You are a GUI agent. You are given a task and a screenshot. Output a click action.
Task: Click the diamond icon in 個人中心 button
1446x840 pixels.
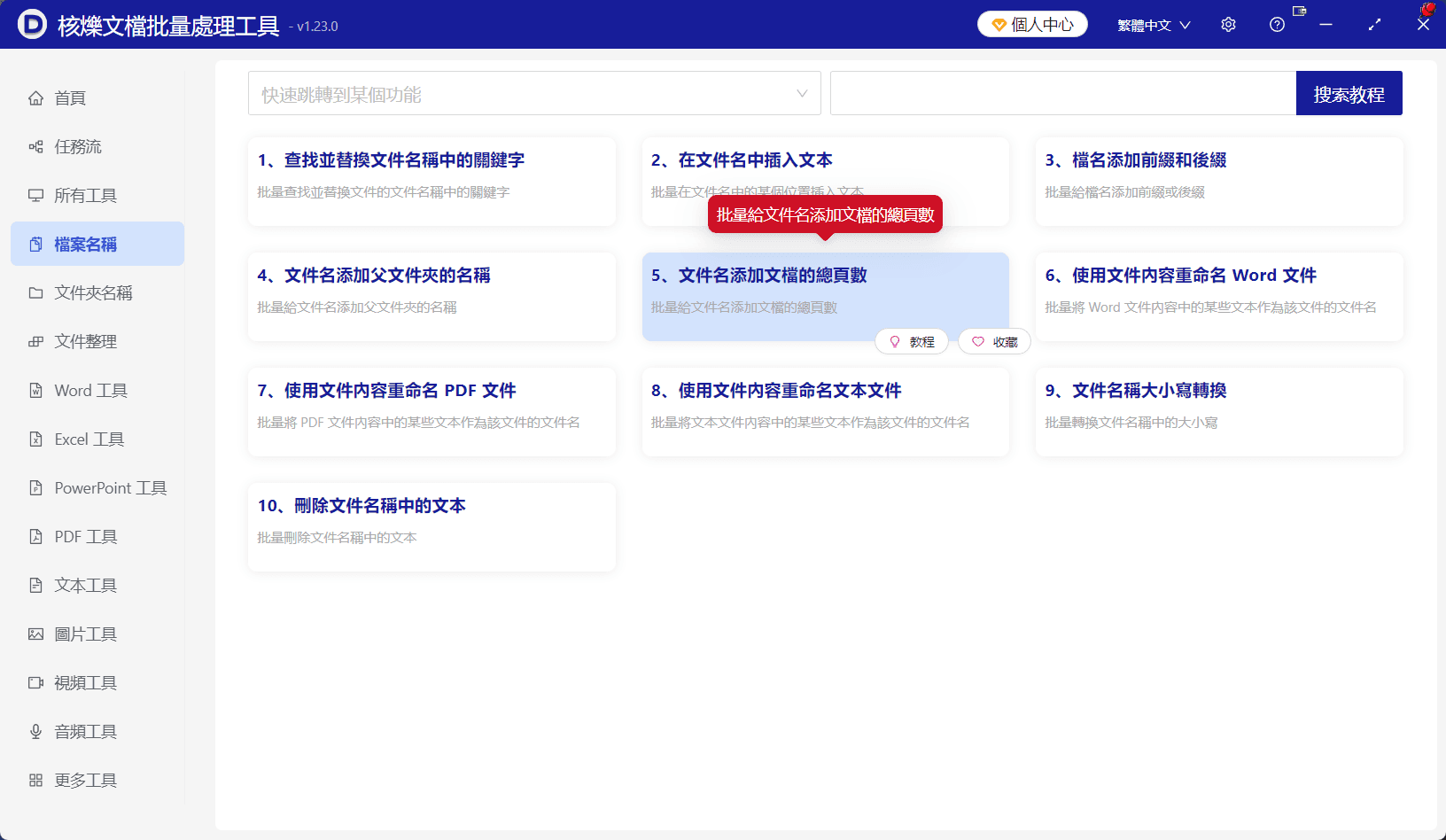[x=999, y=25]
